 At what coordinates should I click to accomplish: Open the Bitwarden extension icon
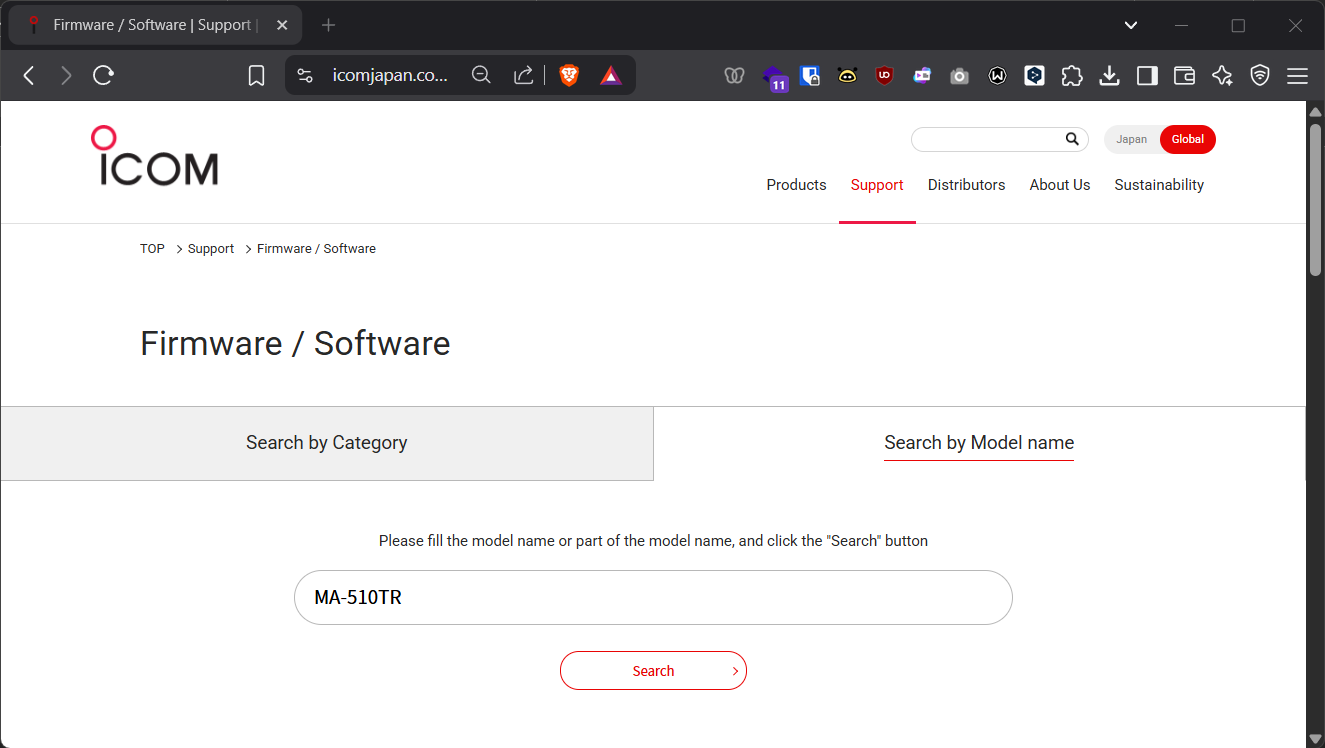tap(810, 75)
